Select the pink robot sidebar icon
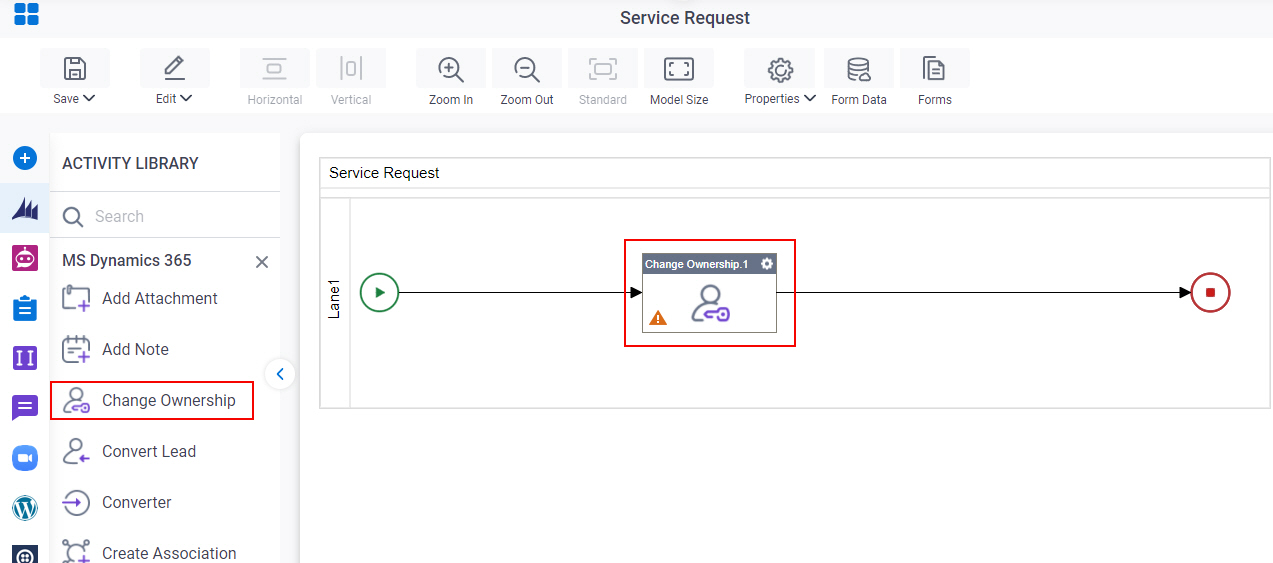The height and width of the screenshot is (563, 1273). click(x=25, y=258)
